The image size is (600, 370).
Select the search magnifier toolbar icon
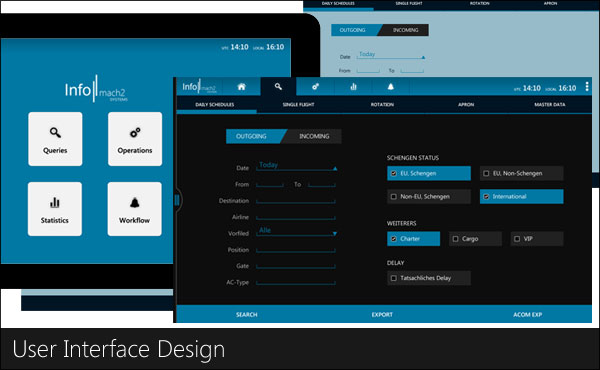pyautogui.click(x=278, y=87)
